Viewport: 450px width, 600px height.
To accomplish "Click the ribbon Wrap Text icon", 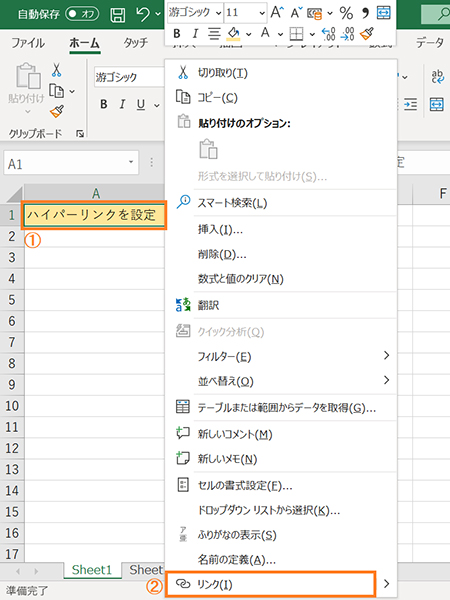I will [437, 76].
